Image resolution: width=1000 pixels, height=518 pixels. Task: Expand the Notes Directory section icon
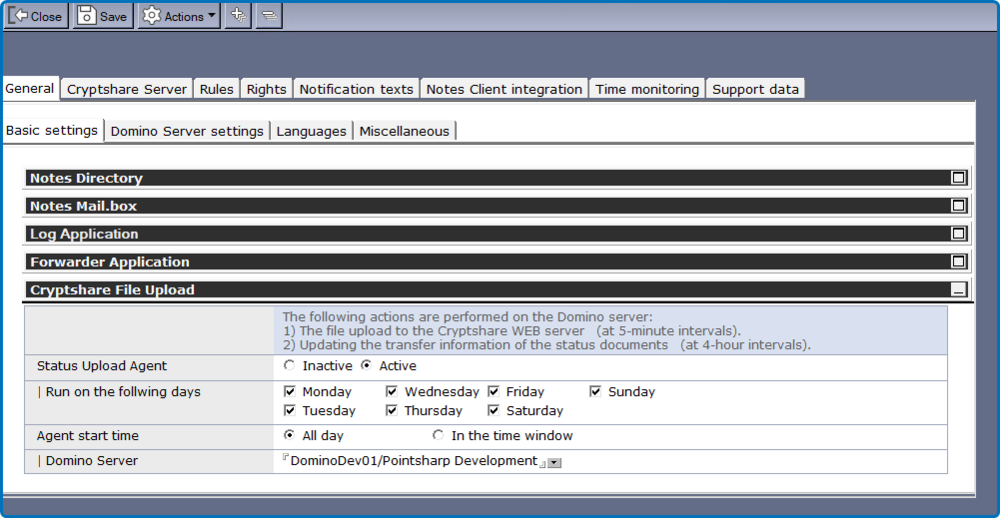coord(958,178)
